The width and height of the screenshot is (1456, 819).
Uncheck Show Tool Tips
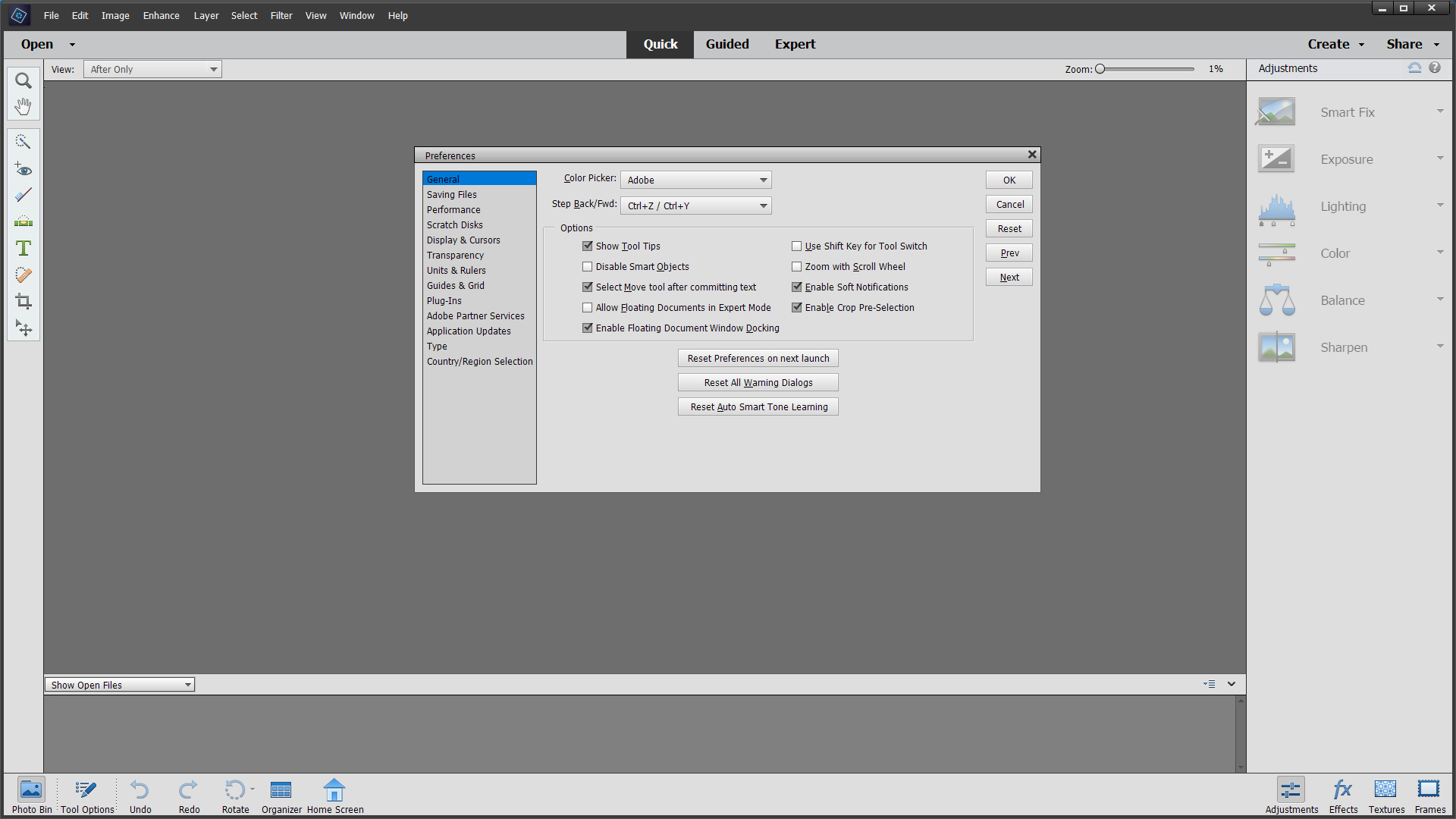click(x=588, y=246)
